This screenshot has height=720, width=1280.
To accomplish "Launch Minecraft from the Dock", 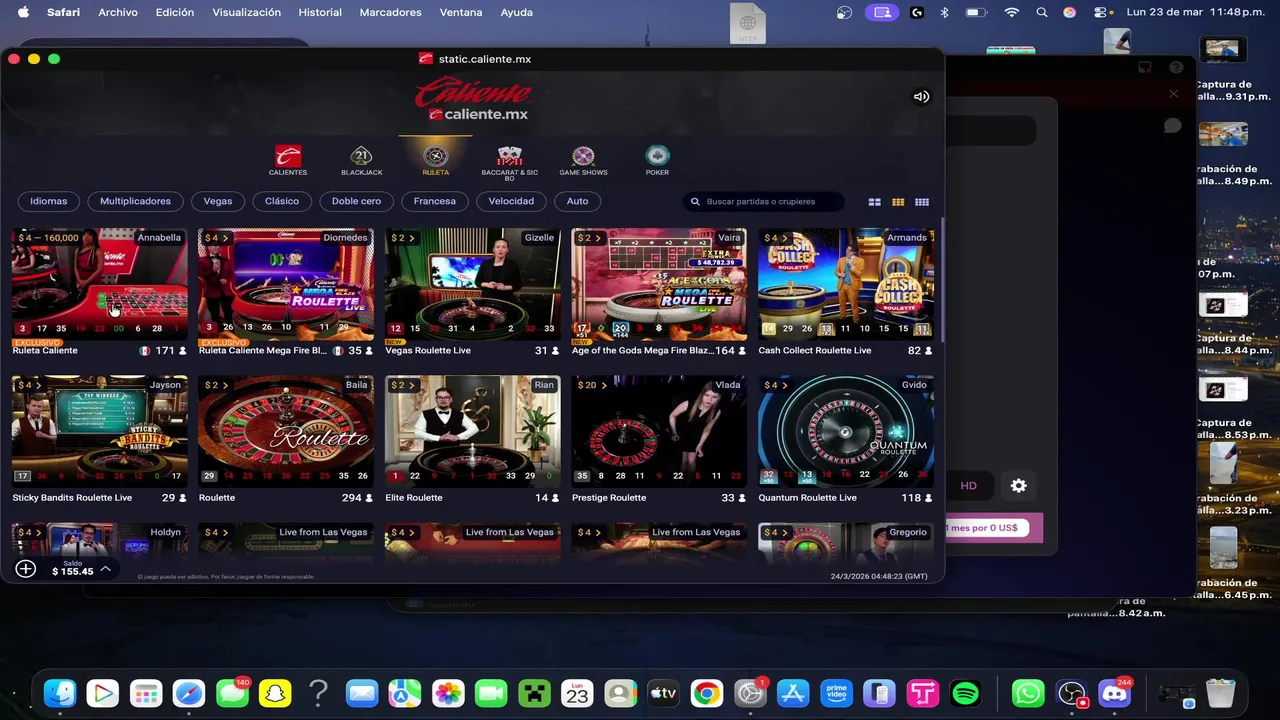I will (534, 693).
